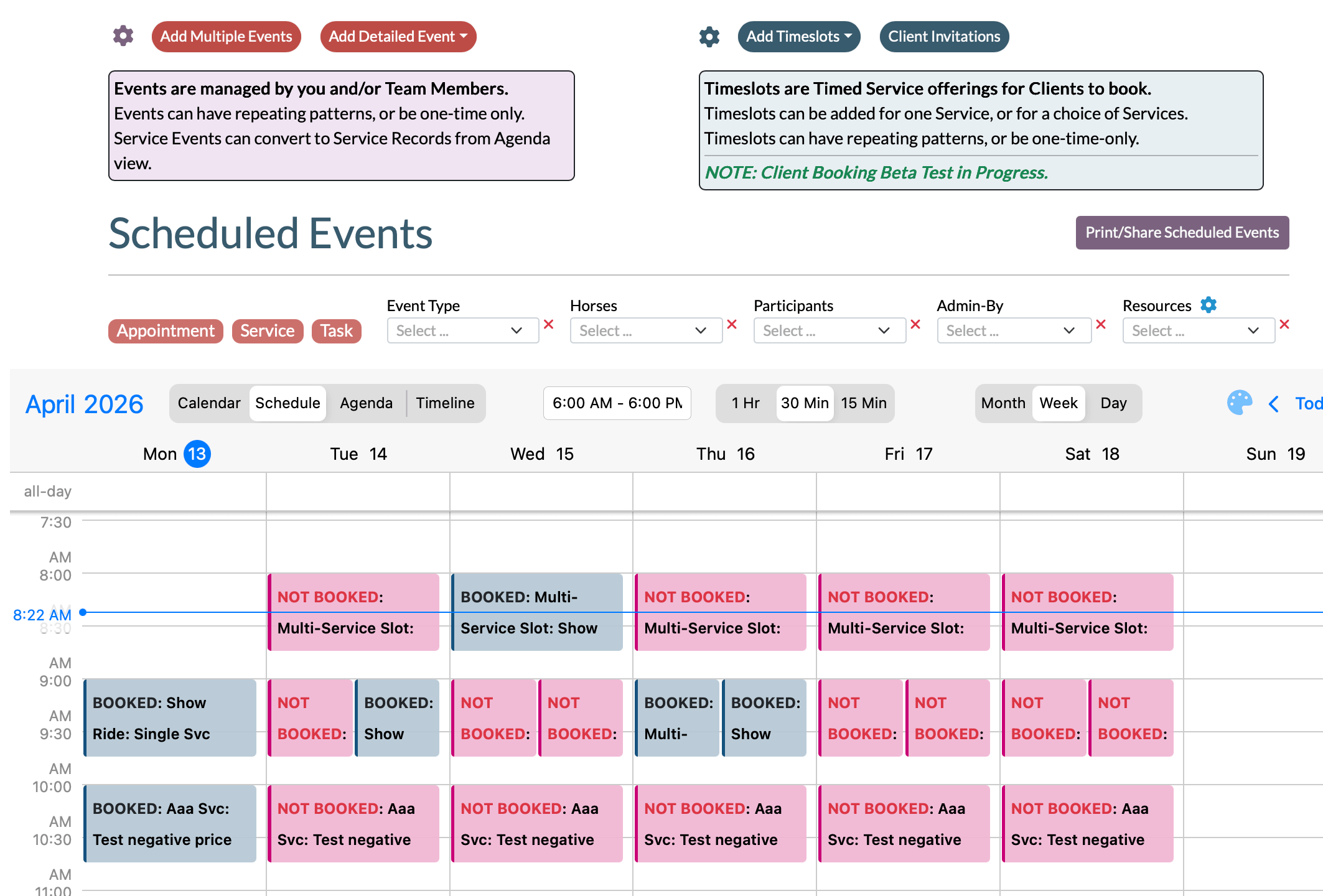
Task: Open Tuesday 8:00 NOT BOOKED Multi-Service slot
Action: point(353,612)
